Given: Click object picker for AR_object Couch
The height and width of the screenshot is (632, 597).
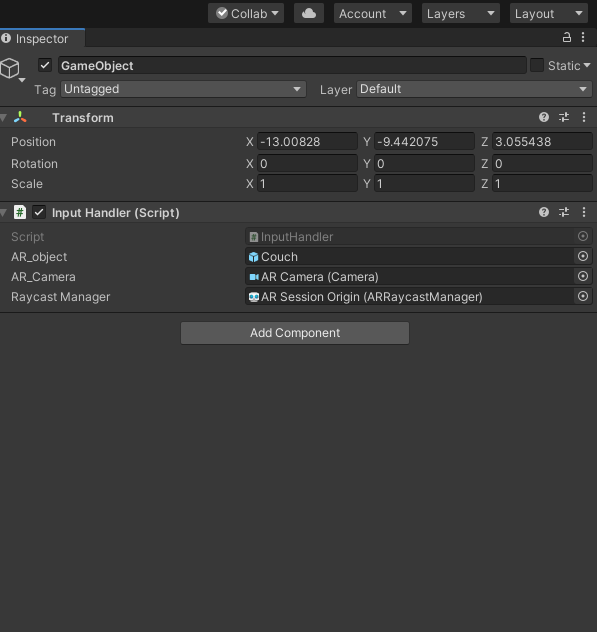Looking at the screenshot, I should (583, 256).
